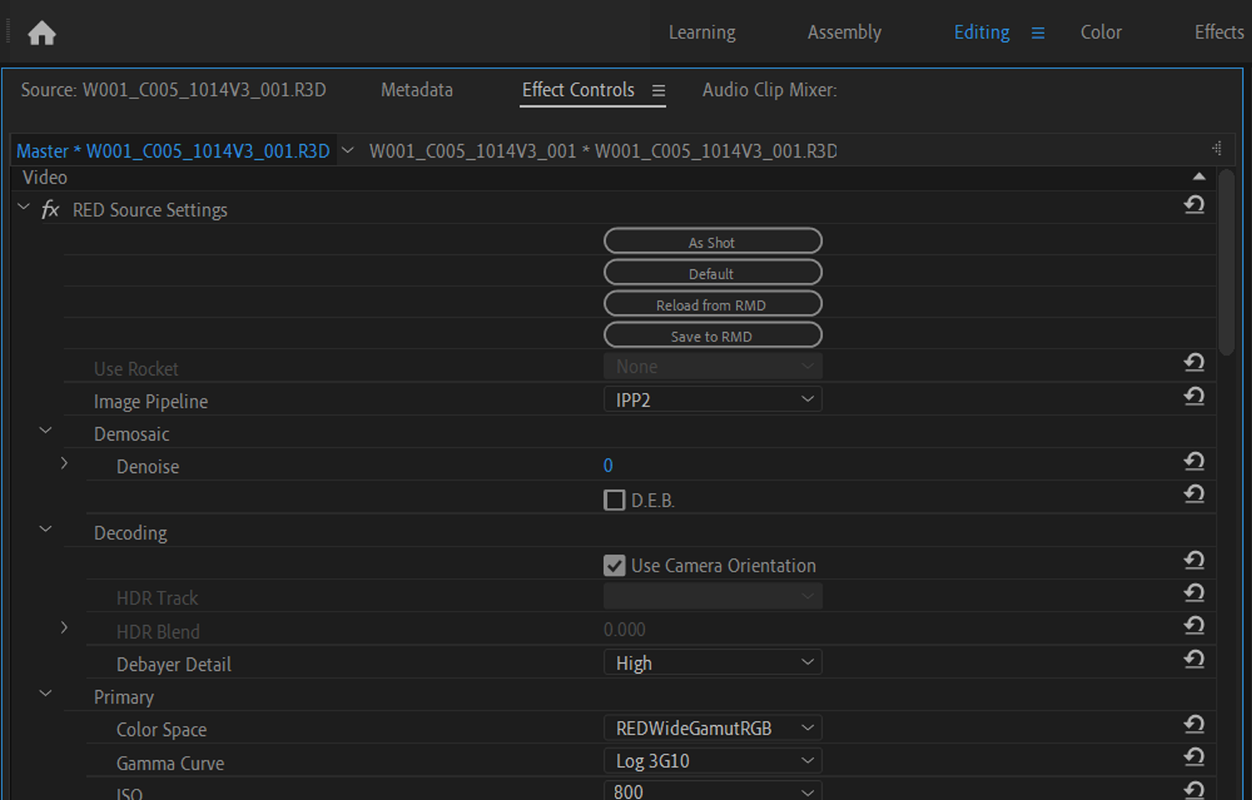
Task: Open the Gamma Curve Log 3G10 dropdown
Action: pyautogui.click(x=713, y=761)
